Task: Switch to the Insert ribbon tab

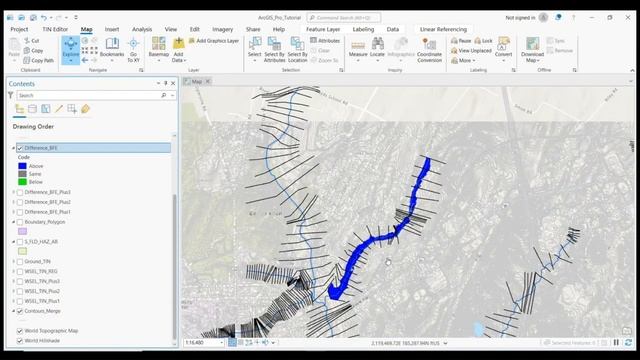Action: [112, 29]
